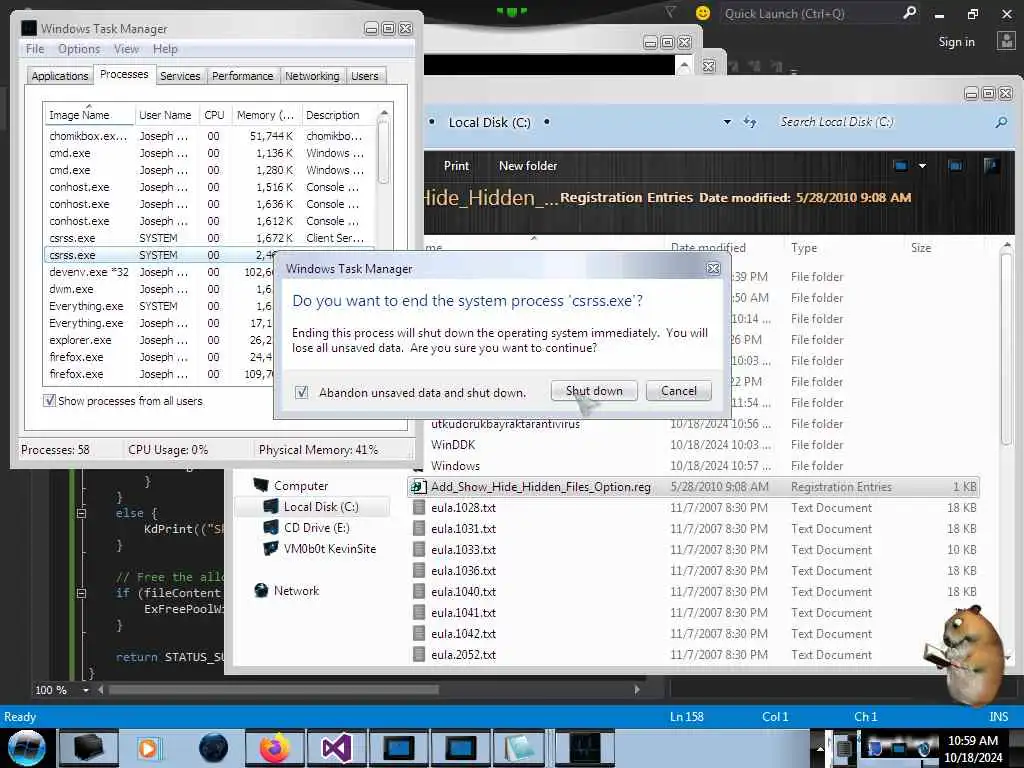
Task: Open Visual Studio from the taskbar
Action: (336, 748)
